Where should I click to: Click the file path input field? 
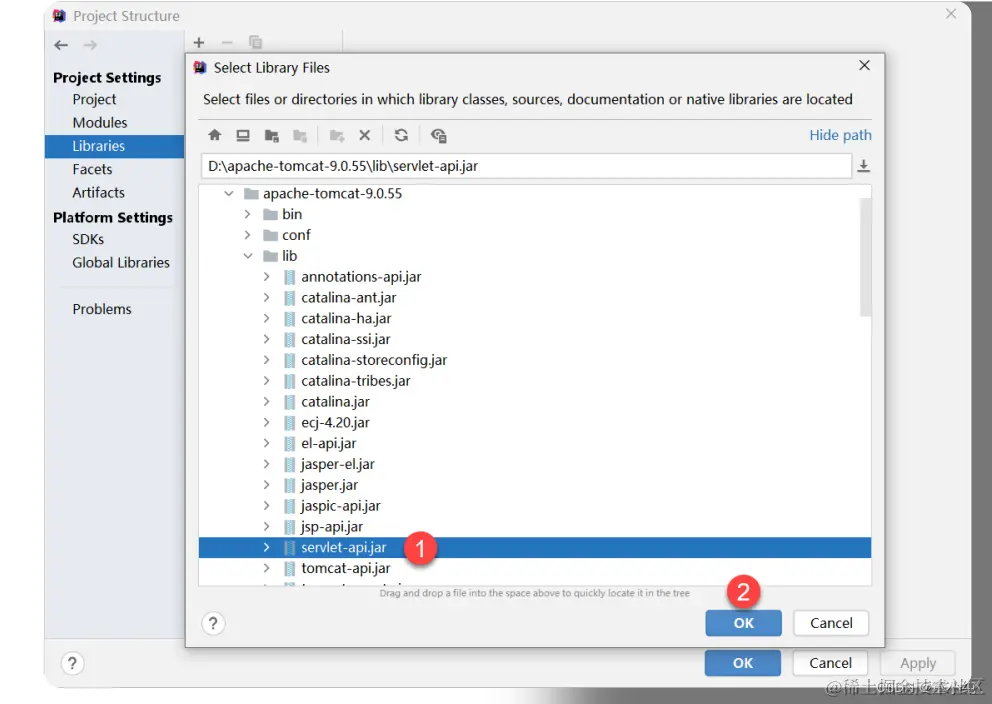click(x=526, y=166)
